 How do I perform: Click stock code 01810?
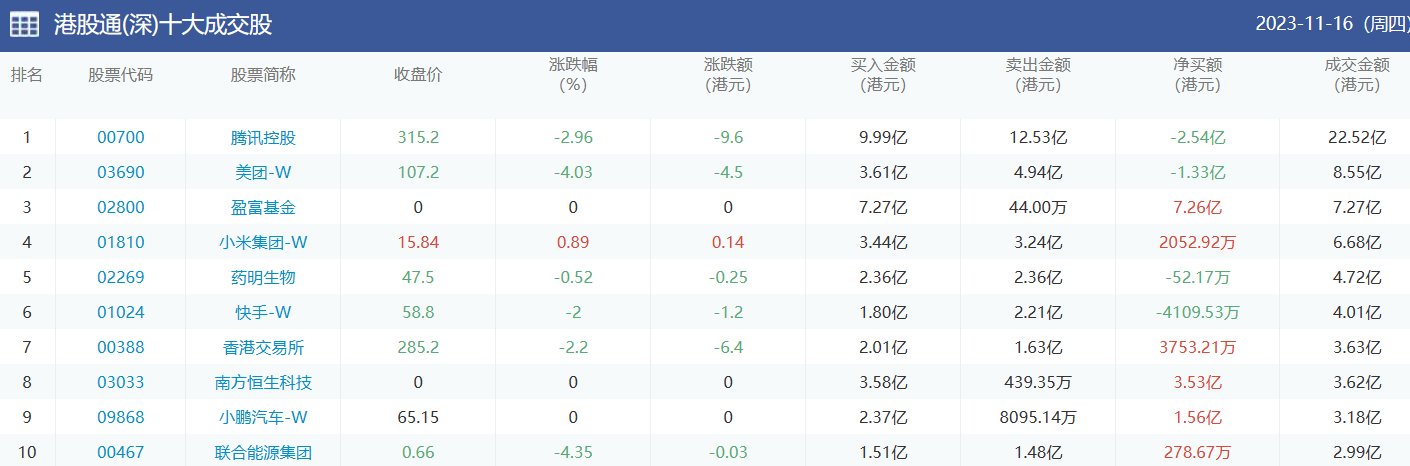click(121, 242)
